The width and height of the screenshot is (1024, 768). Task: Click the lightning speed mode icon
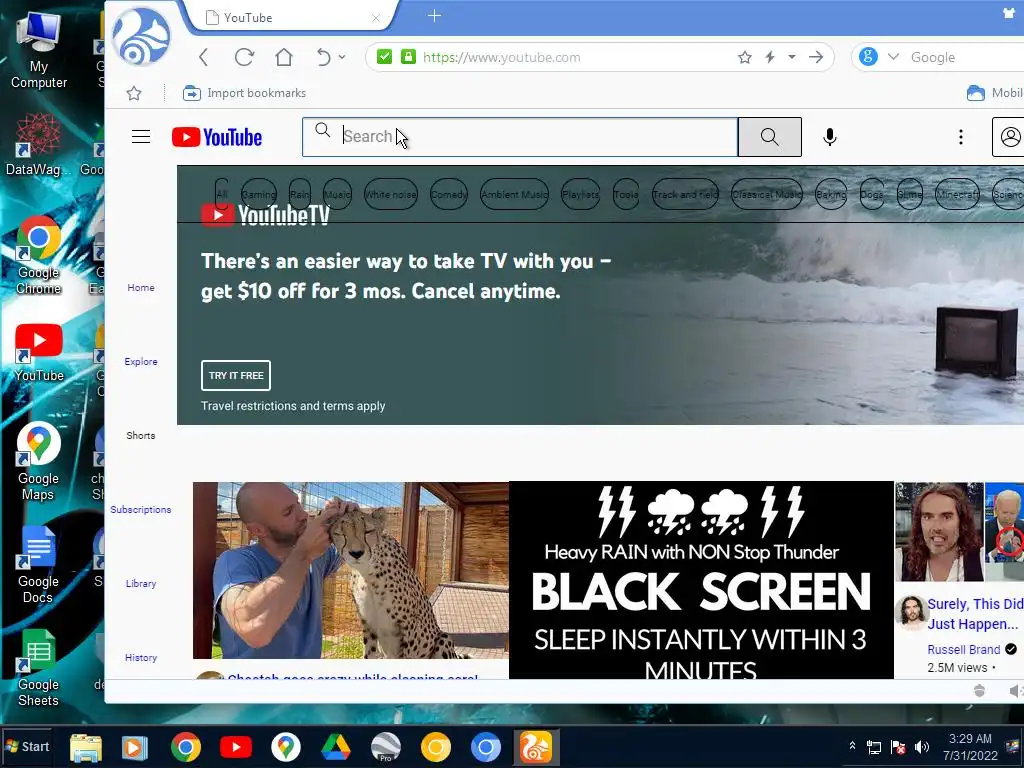771,57
